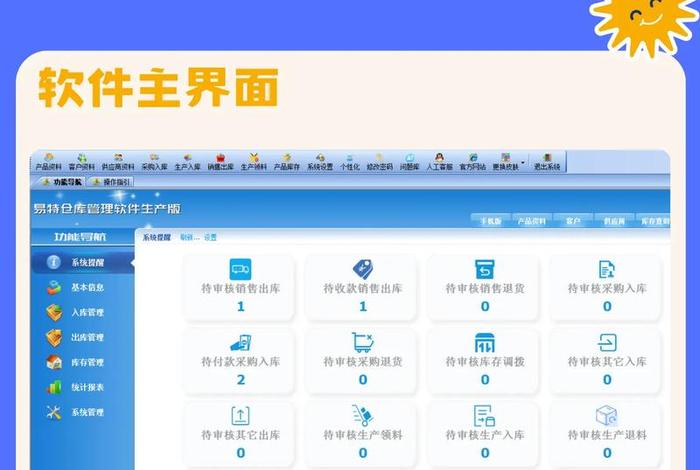Open 销售出库 from the toolbar
Screen dimensions: 700x470
221,162
